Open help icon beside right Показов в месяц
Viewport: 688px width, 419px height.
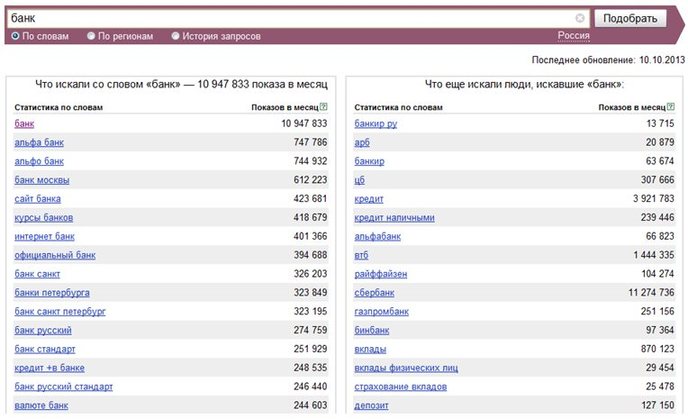[x=671, y=107]
